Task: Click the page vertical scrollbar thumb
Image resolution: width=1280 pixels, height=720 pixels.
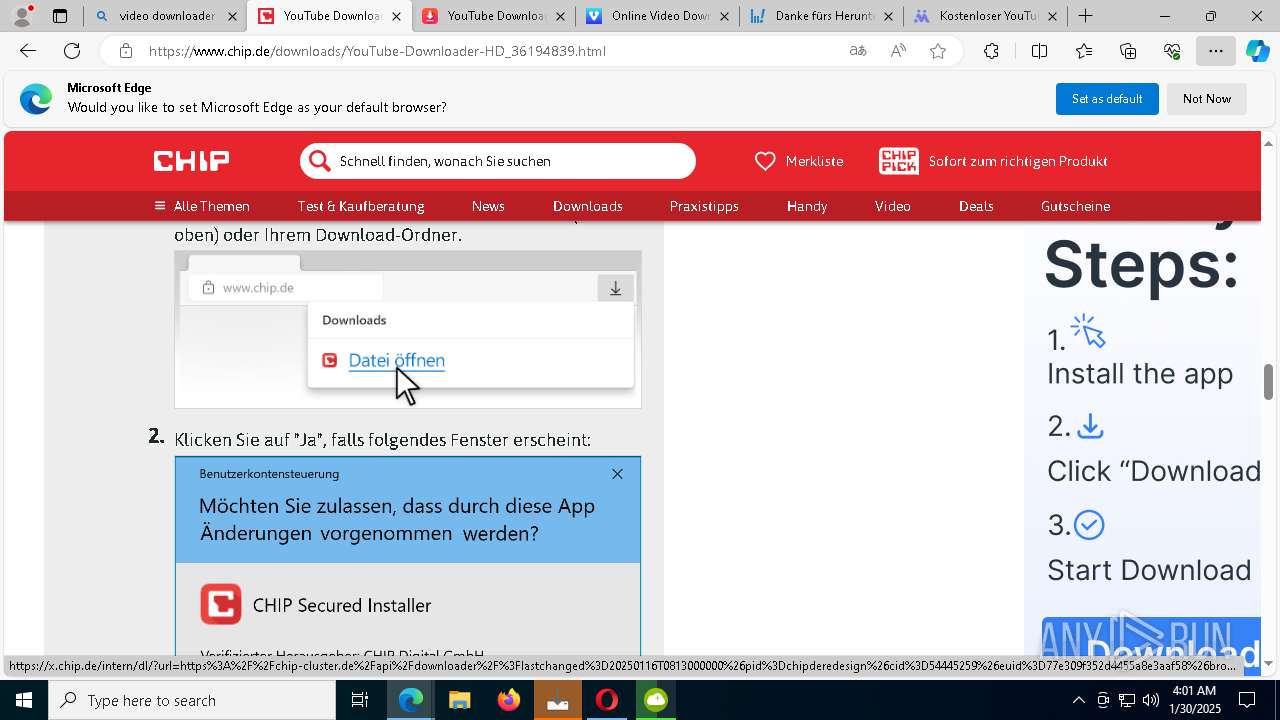Action: point(1269,382)
